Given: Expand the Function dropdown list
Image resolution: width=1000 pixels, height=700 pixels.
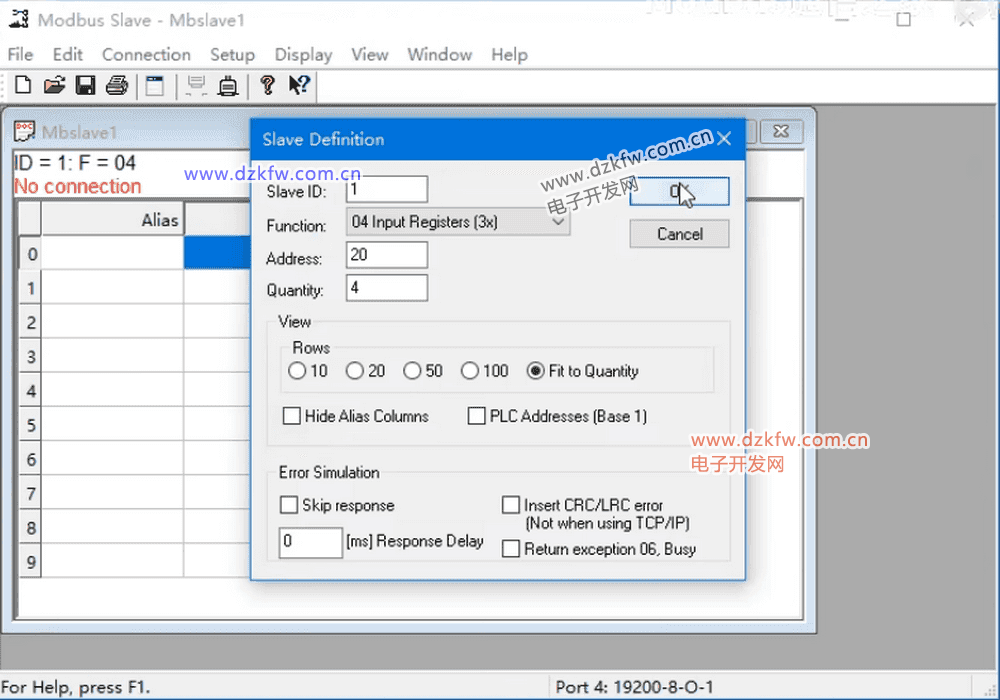Looking at the screenshot, I should click(x=558, y=222).
